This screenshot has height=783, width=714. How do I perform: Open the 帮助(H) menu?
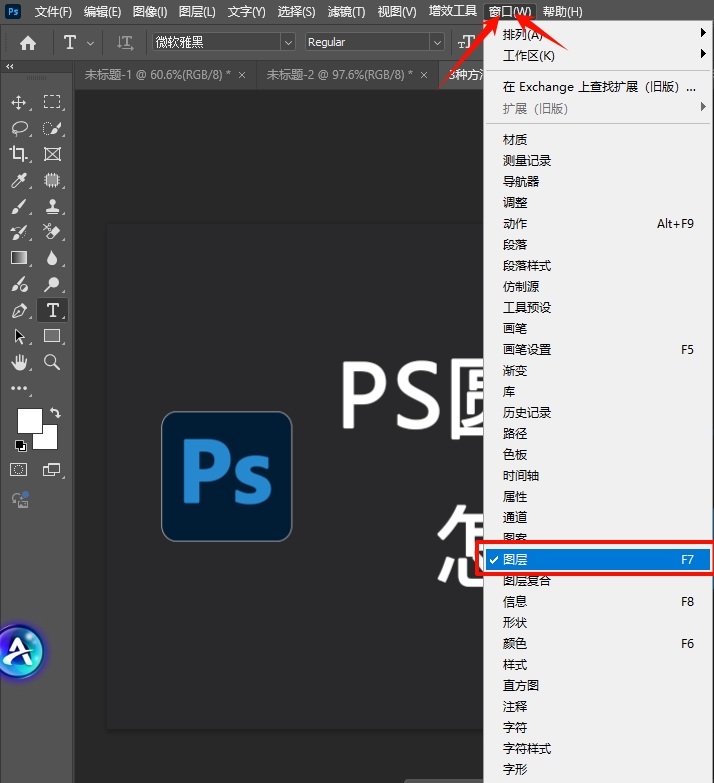pos(563,11)
